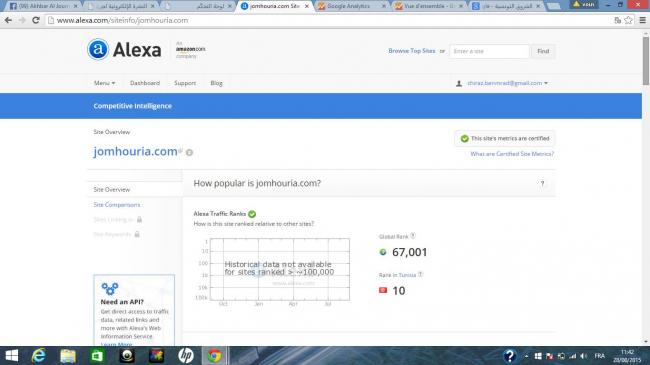Click the page vertical scrollbar thumb
This screenshot has height=365, width=650.
point(645,61)
